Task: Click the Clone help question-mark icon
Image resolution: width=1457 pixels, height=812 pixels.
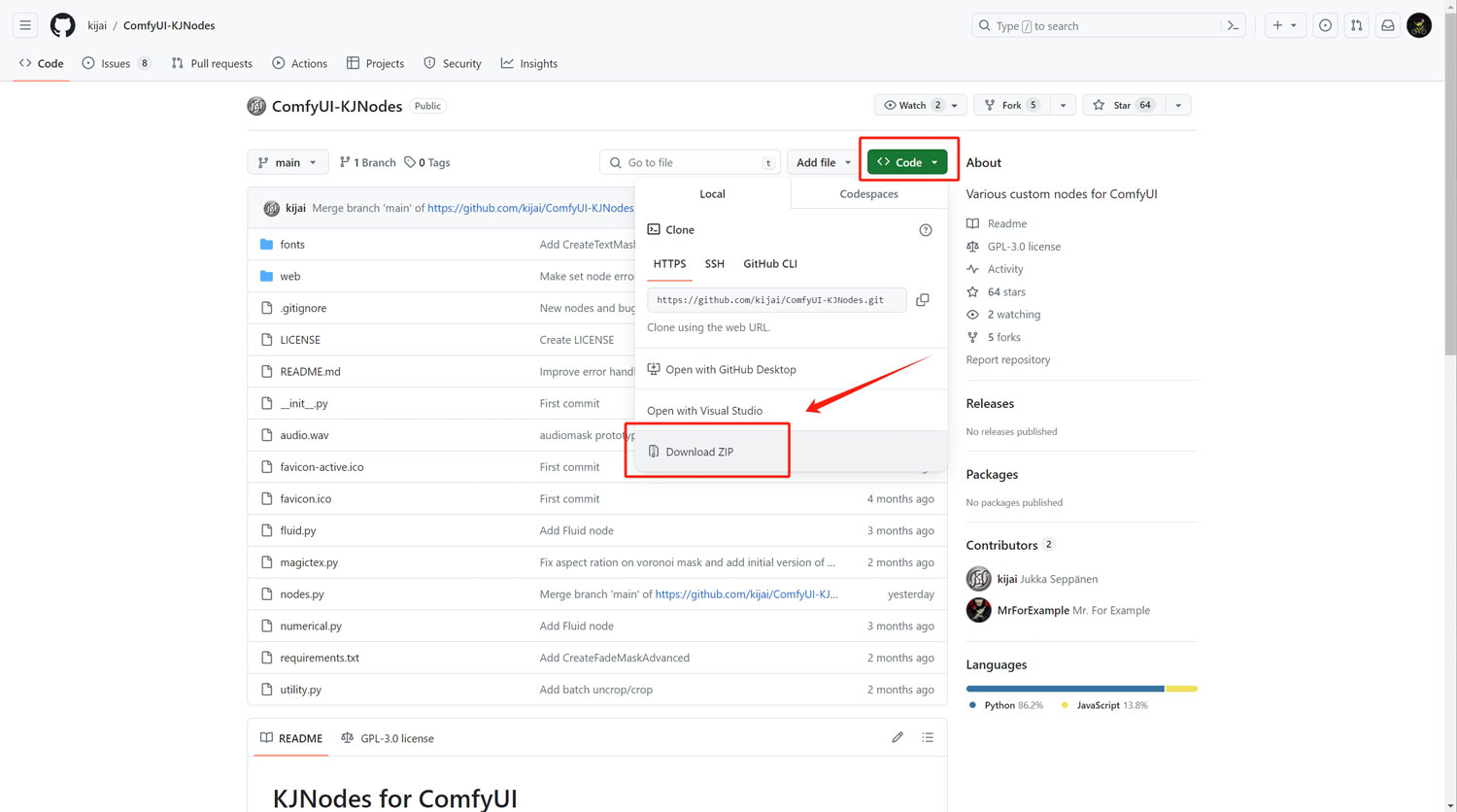Action: (925, 230)
